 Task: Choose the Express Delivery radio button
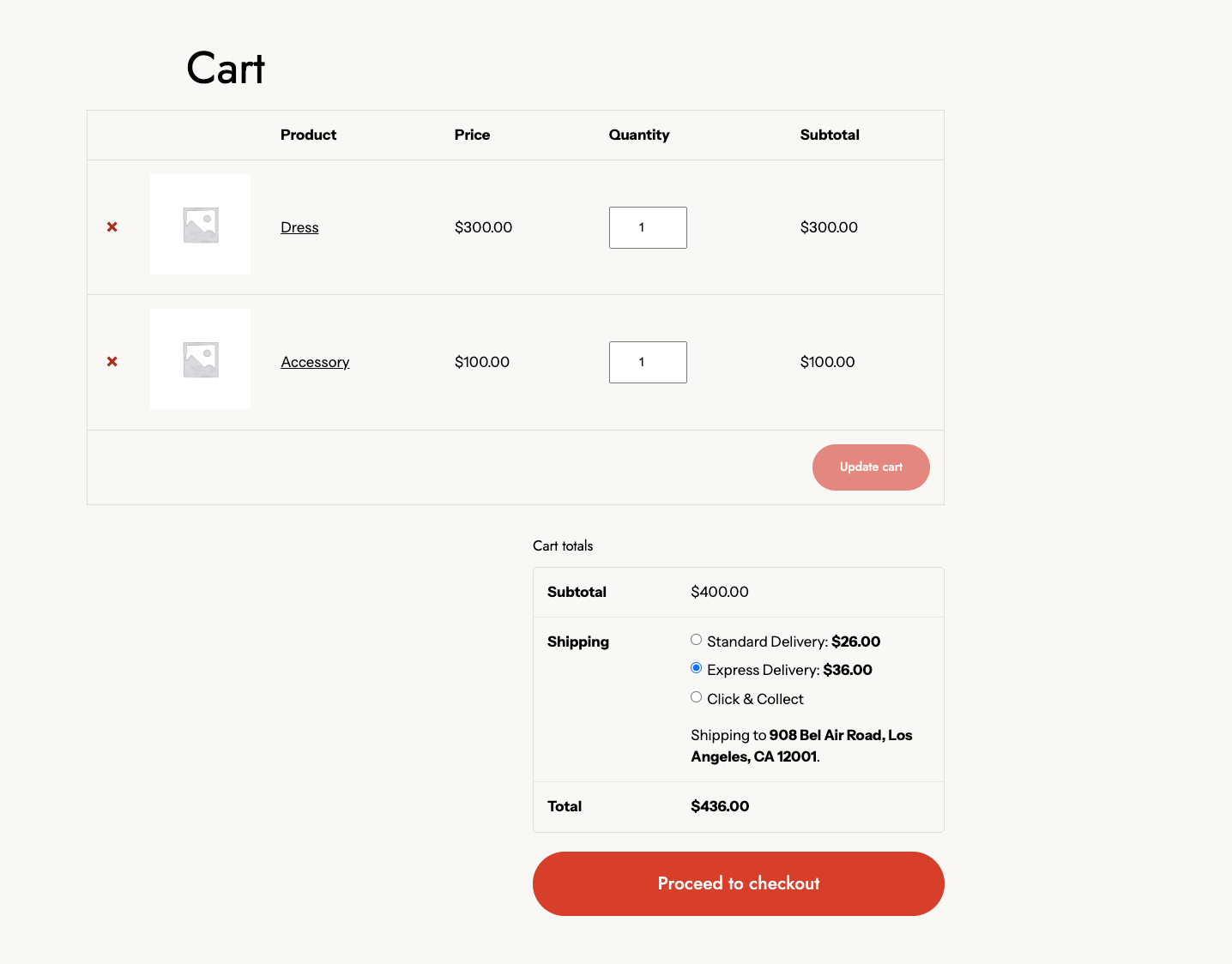tap(697, 668)
